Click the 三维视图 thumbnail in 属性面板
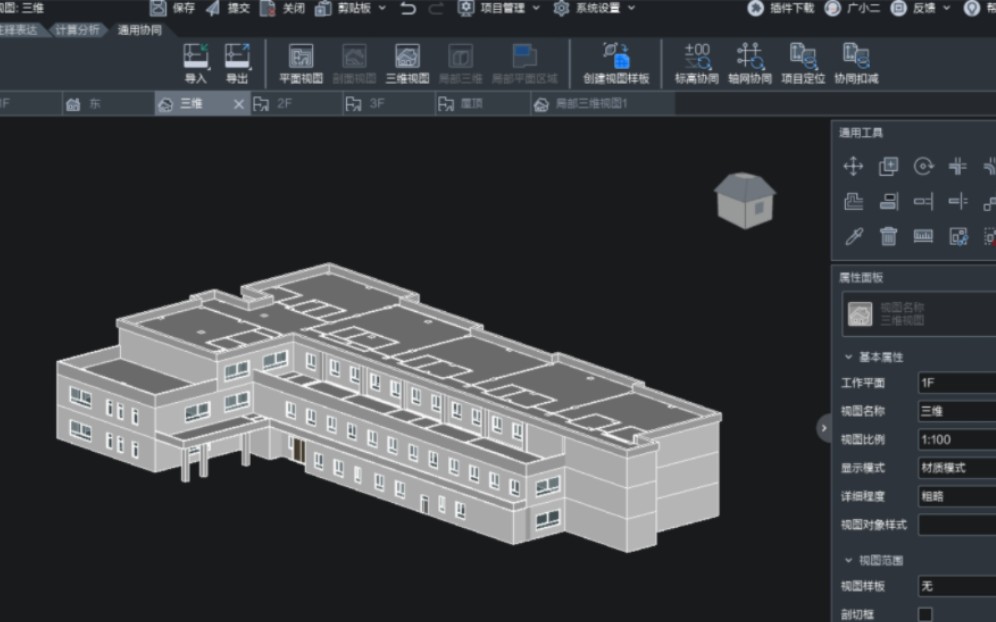Screen dimensions: 996x622 click(860, 314)
